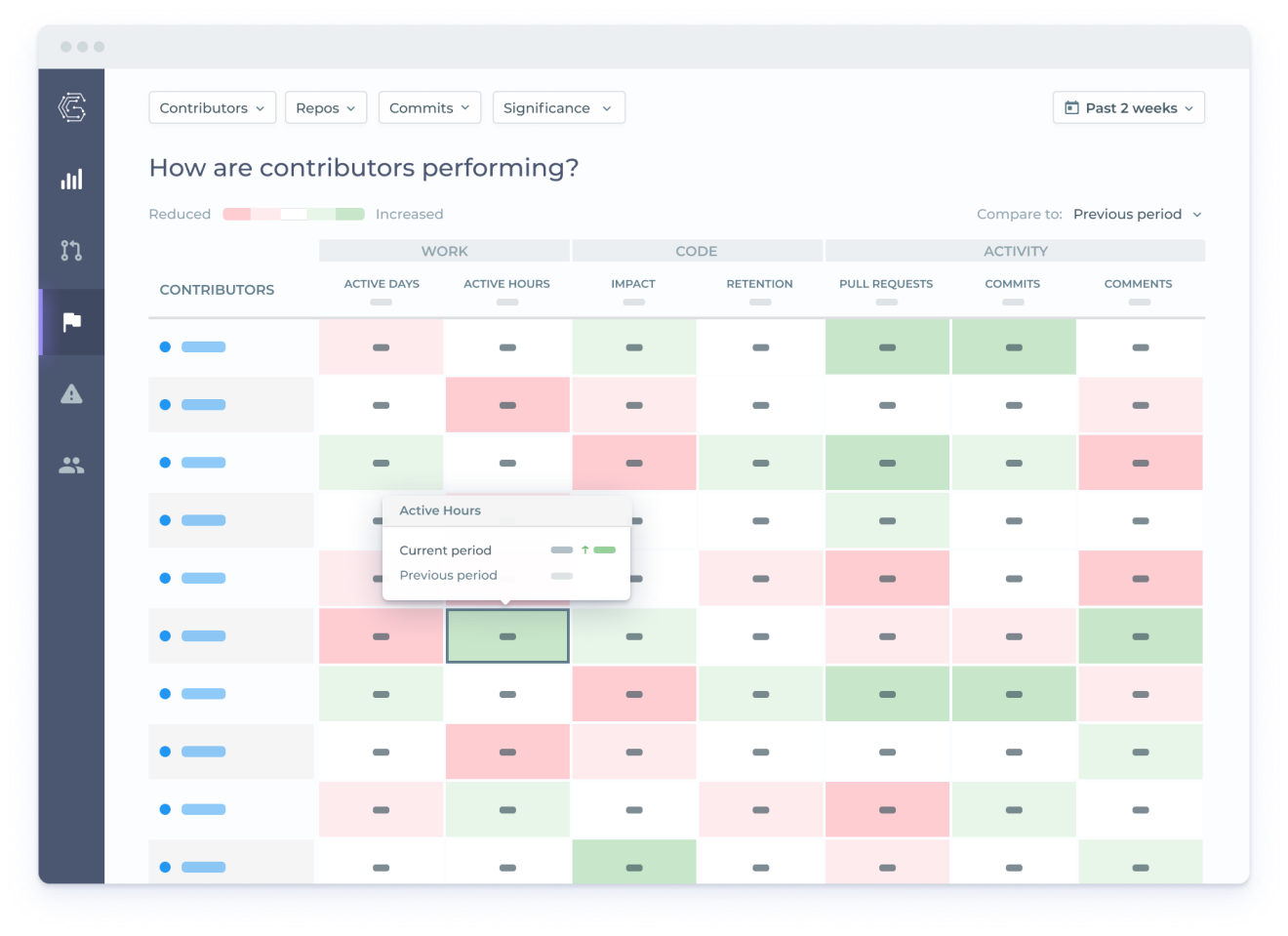The width and height of the screenshot is (1288, 936).
Task: Click the Retention column header
Action: (x=759, y=284)
